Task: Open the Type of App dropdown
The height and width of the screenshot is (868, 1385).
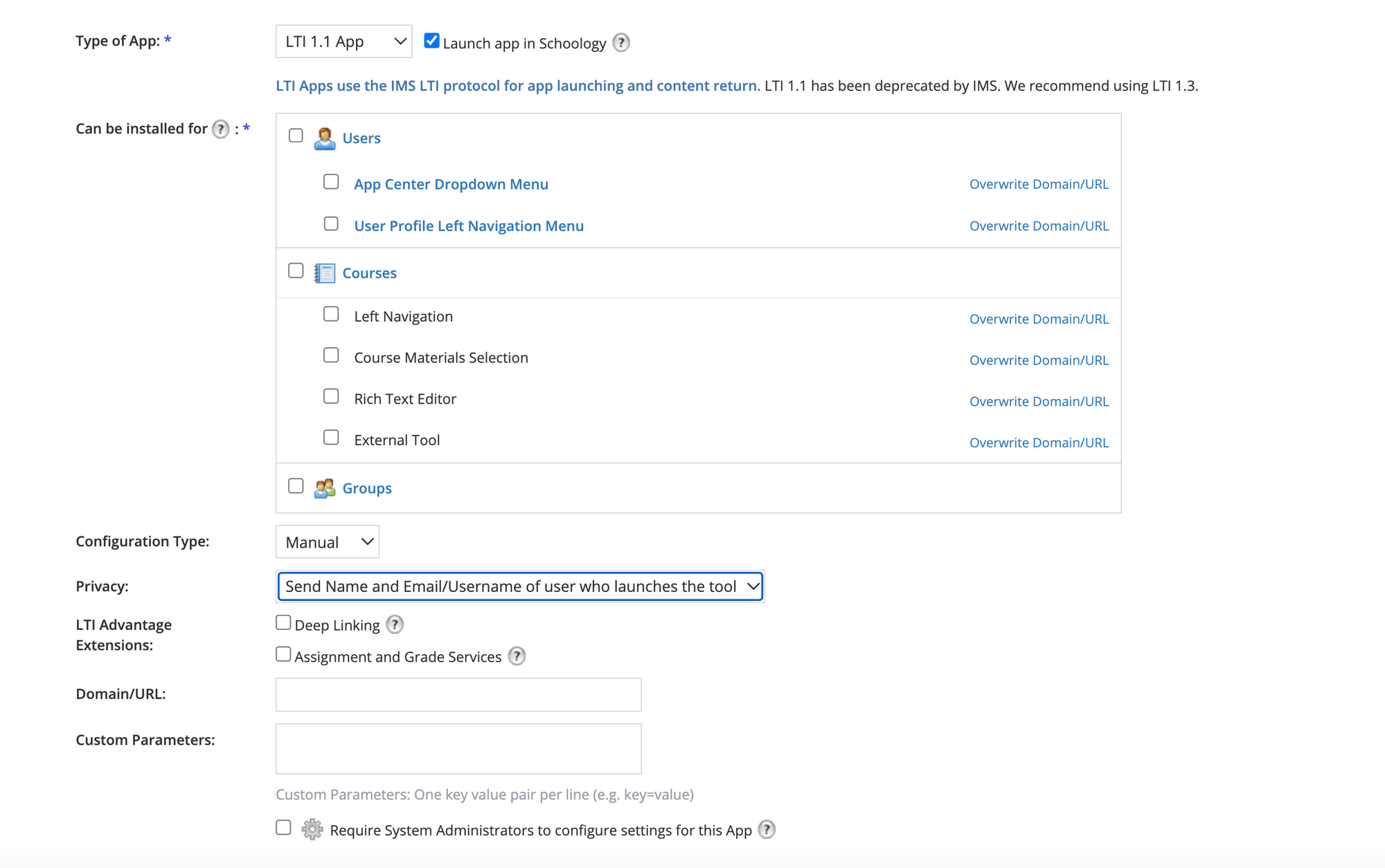Action: coord(343,42)
